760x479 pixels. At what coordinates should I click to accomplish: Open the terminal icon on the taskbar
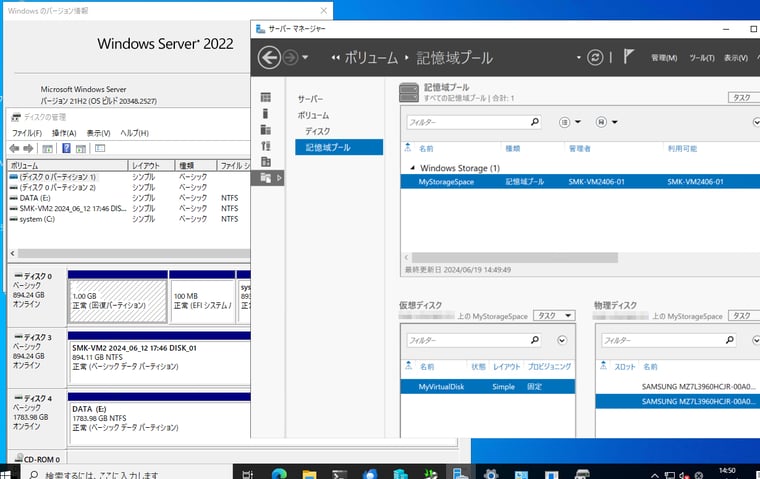coord(339,474)
